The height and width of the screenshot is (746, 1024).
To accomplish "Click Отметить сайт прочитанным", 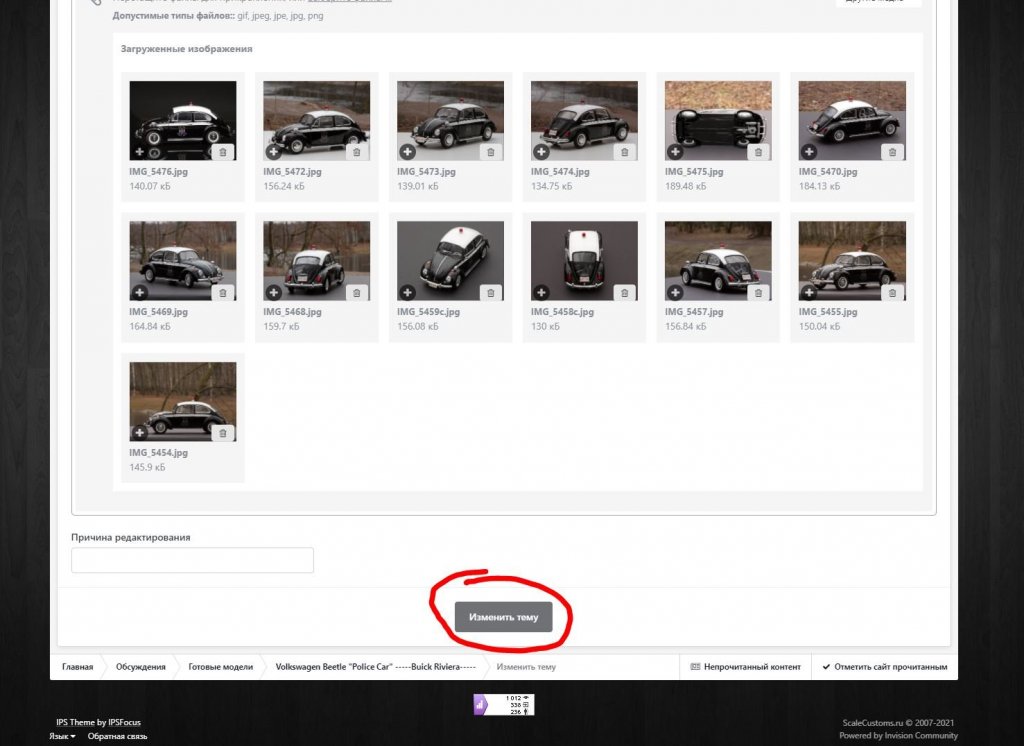I will [x=884, y=667].
